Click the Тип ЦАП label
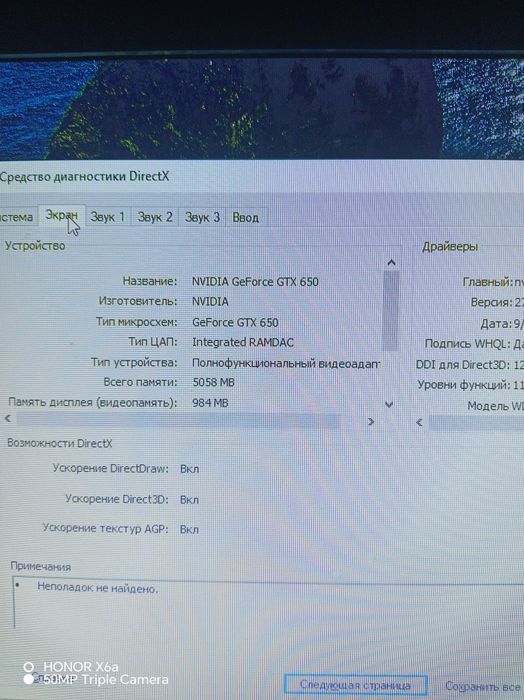 click(x=153, y=342)
